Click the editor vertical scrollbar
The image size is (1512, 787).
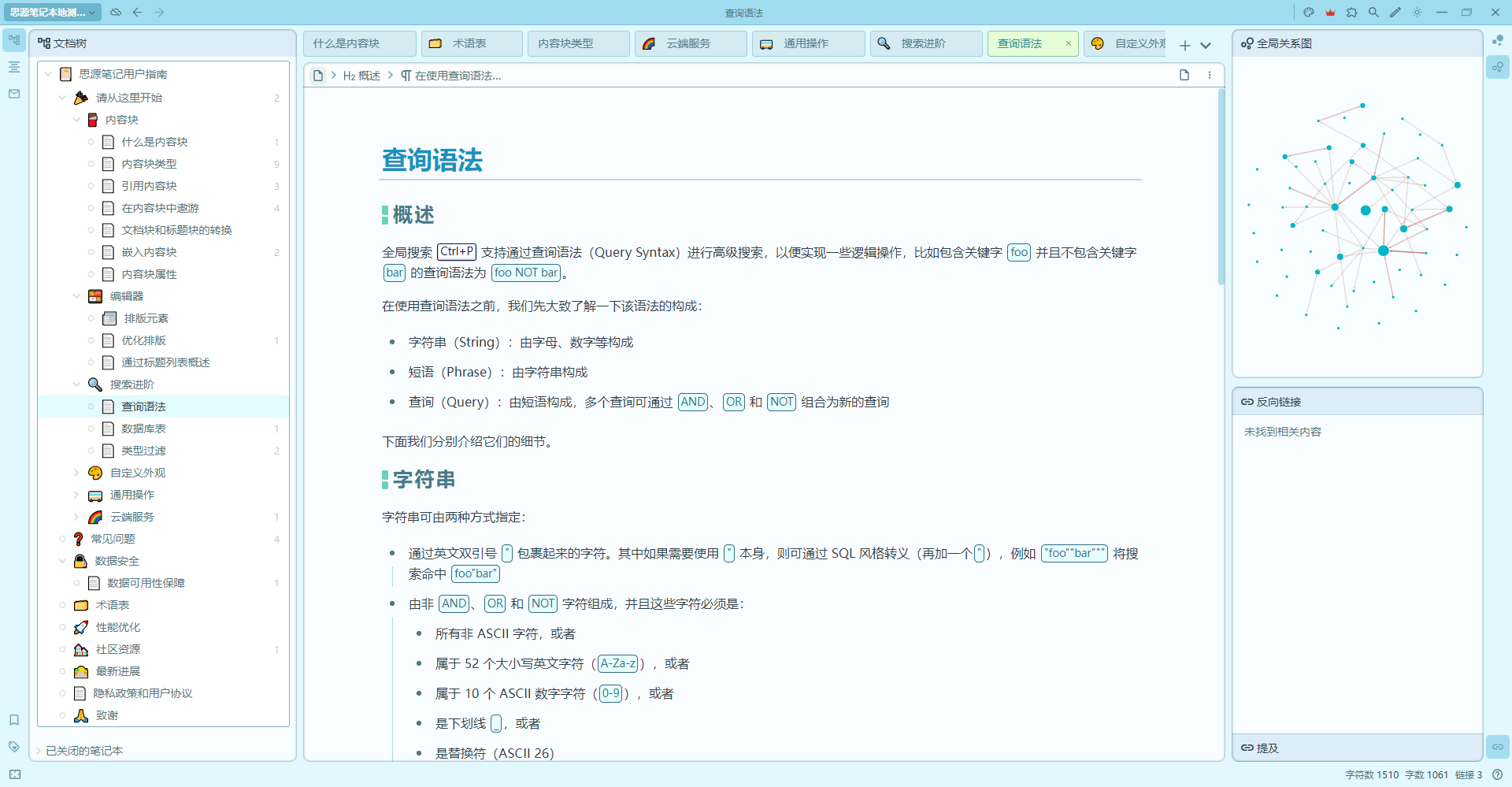[x=1221, y=187]
